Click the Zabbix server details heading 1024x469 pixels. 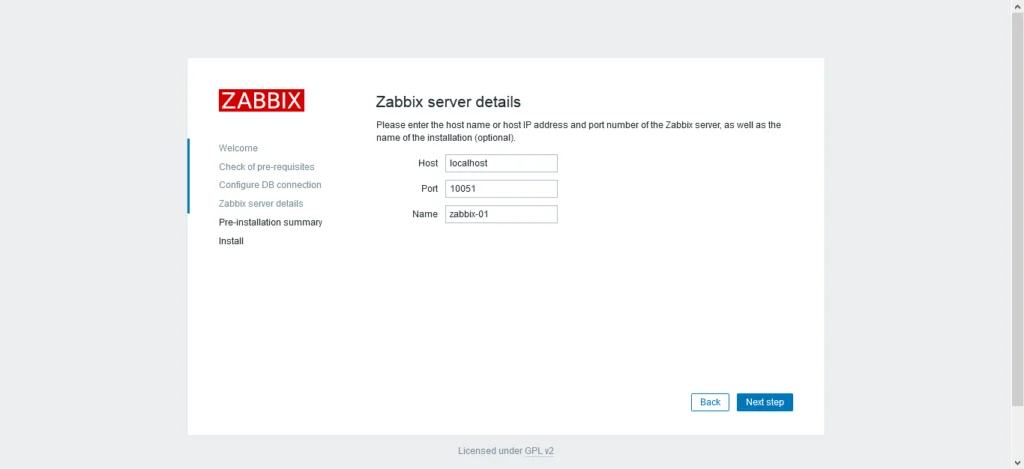pyautogui.click(x=448, y=102)
